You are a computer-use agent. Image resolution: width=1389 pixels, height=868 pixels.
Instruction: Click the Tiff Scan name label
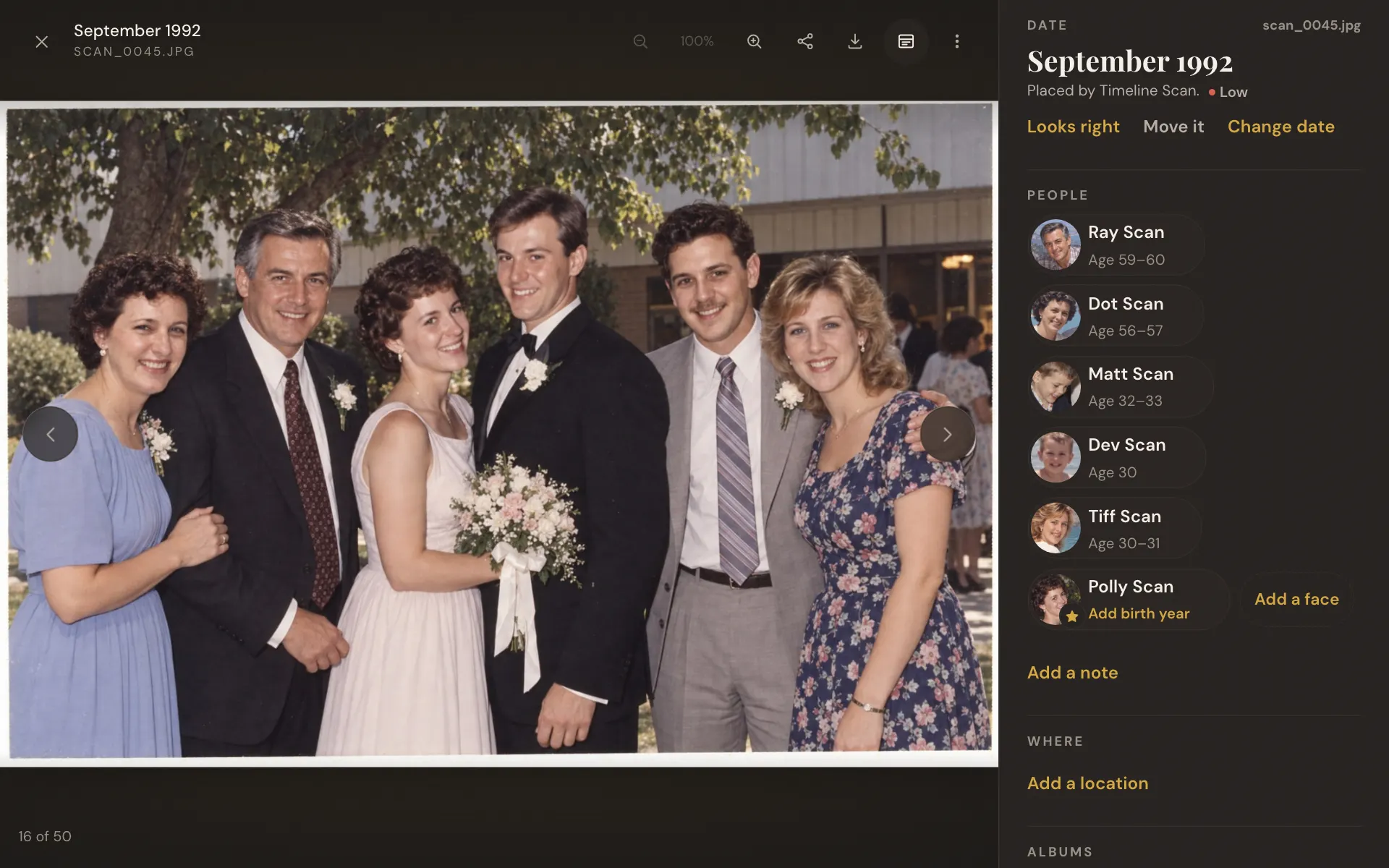coord(1124,516)
